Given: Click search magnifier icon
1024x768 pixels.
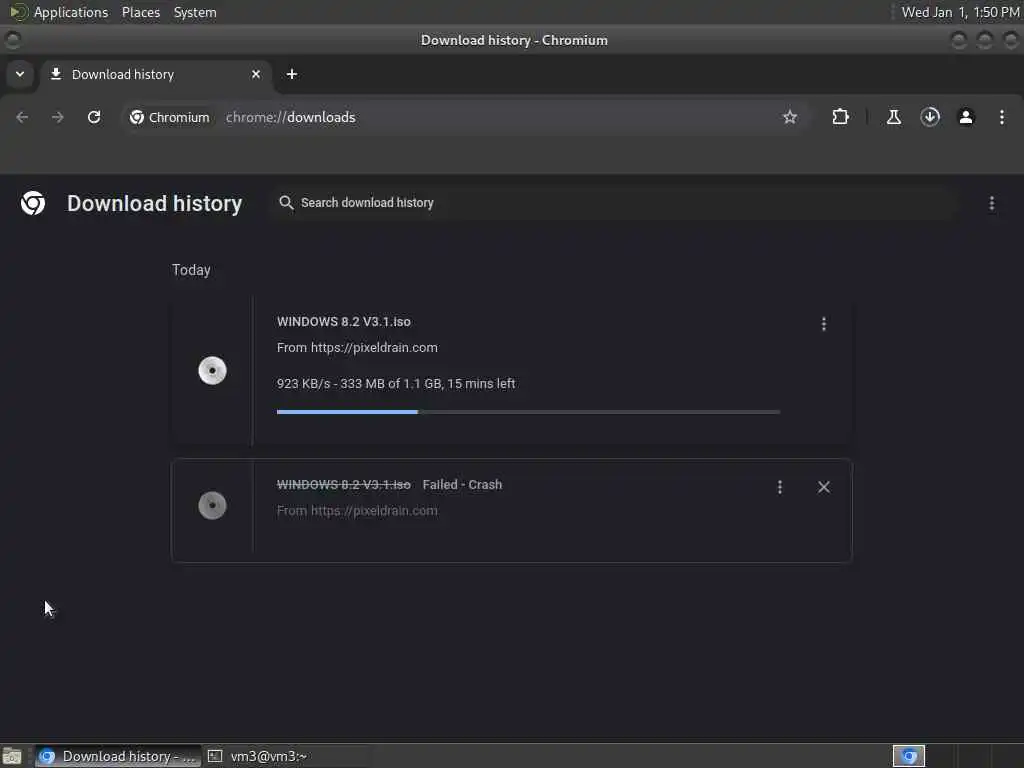Looking at the screenshot, I should click(x=286, y=203).
